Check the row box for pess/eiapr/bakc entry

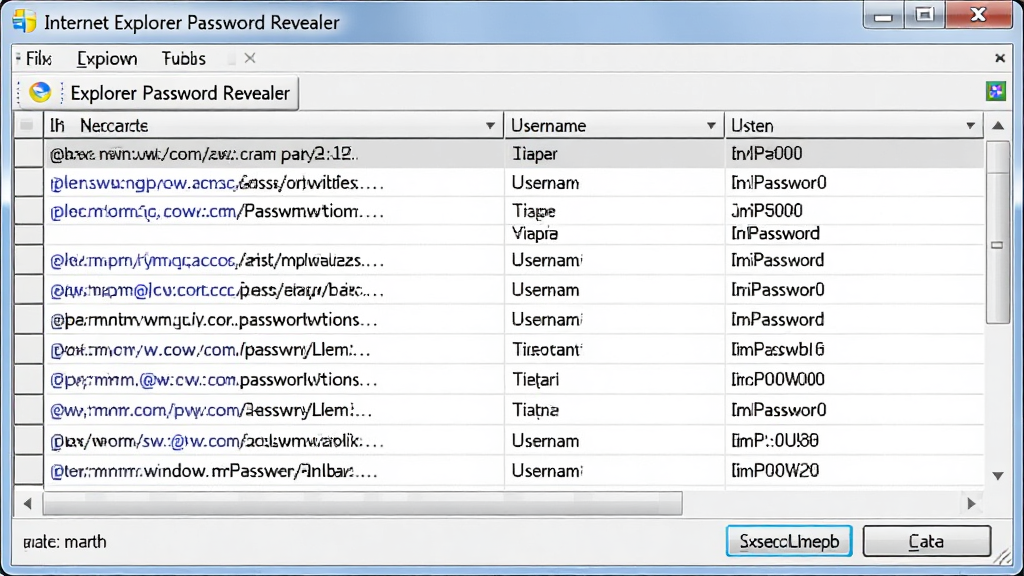(29, 289)
